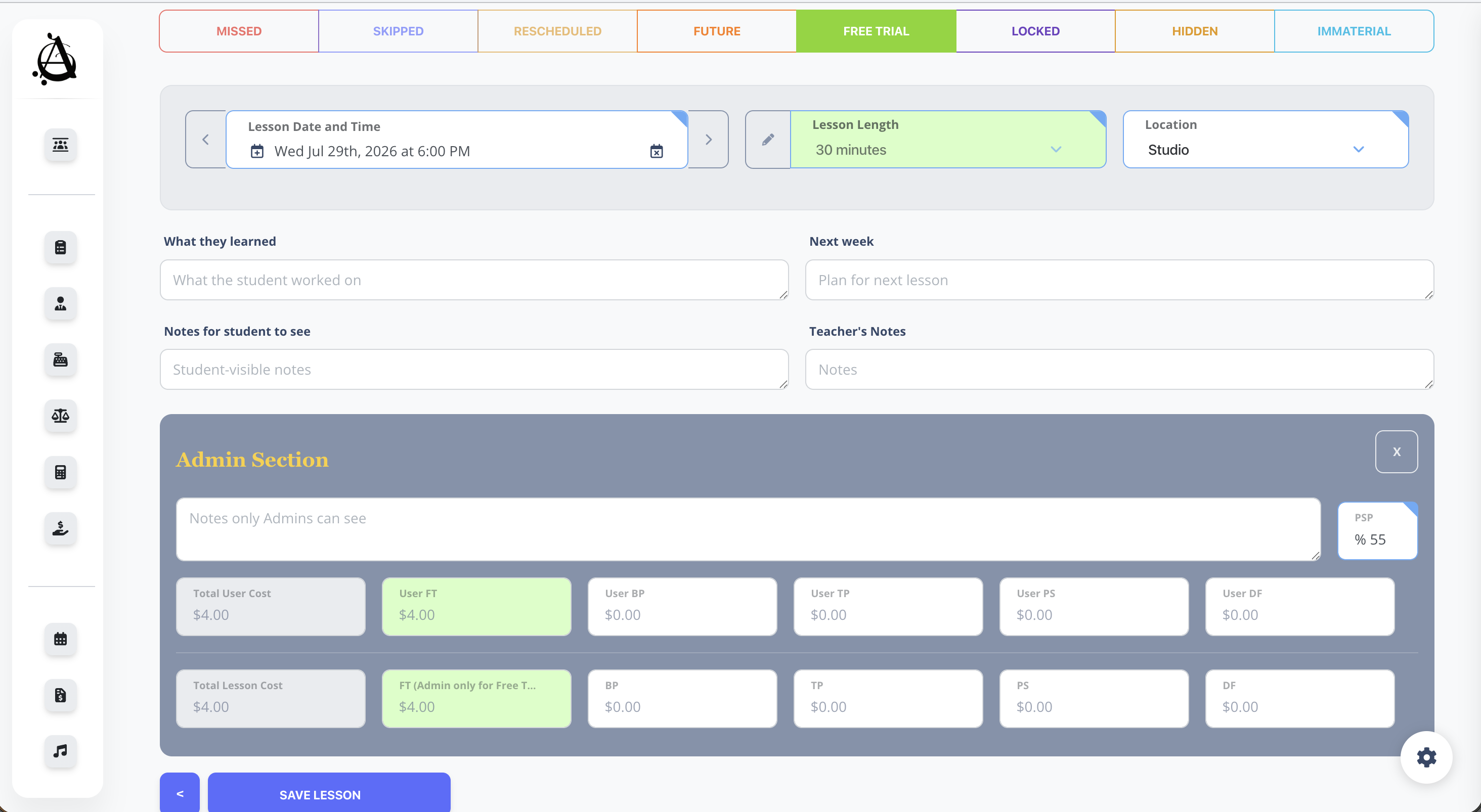This screenshot has width=1481, height=812.
Task: Click the User FT amount field
Action: 476,607
